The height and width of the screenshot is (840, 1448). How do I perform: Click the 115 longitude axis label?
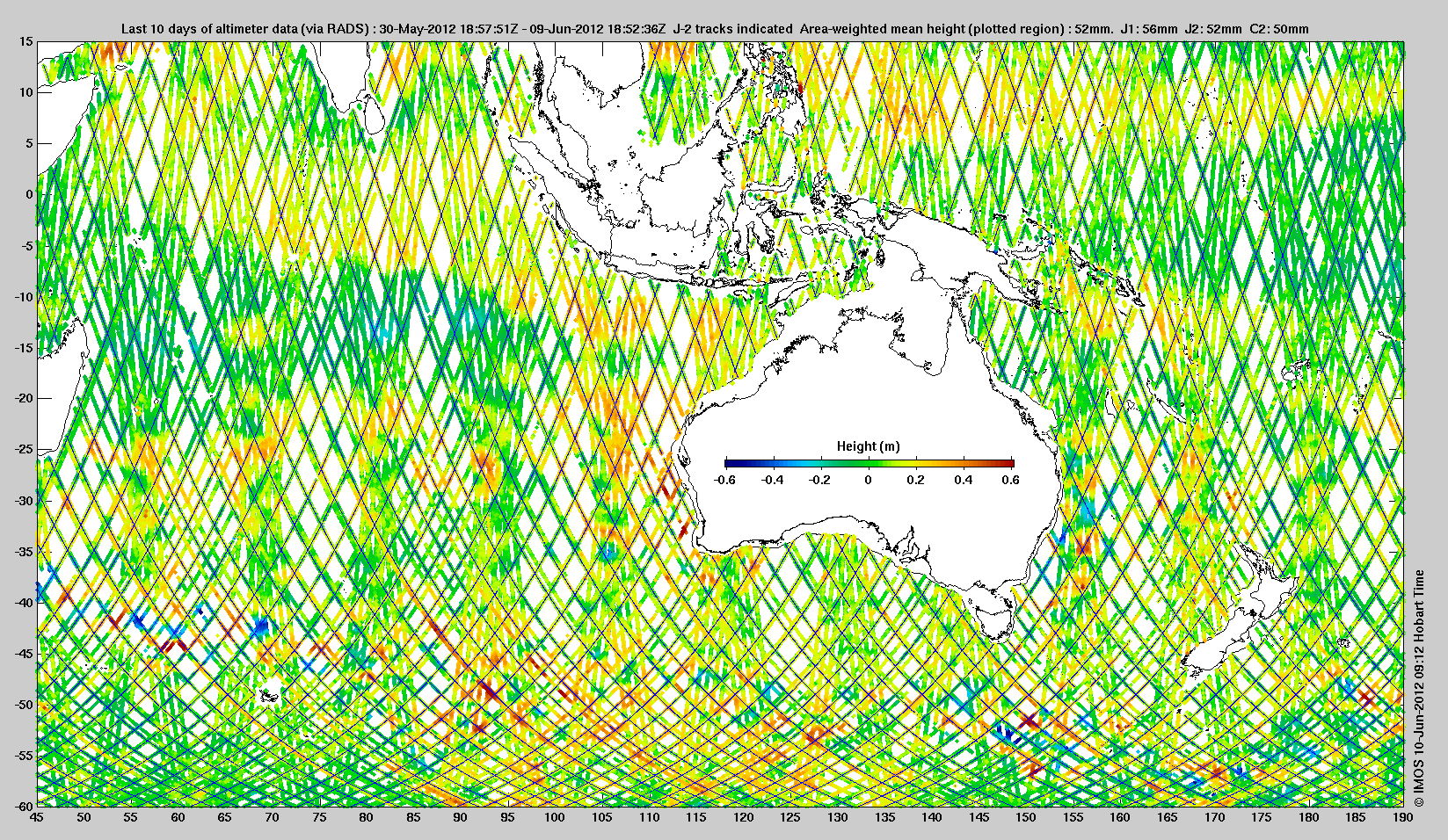coord(696,817)
